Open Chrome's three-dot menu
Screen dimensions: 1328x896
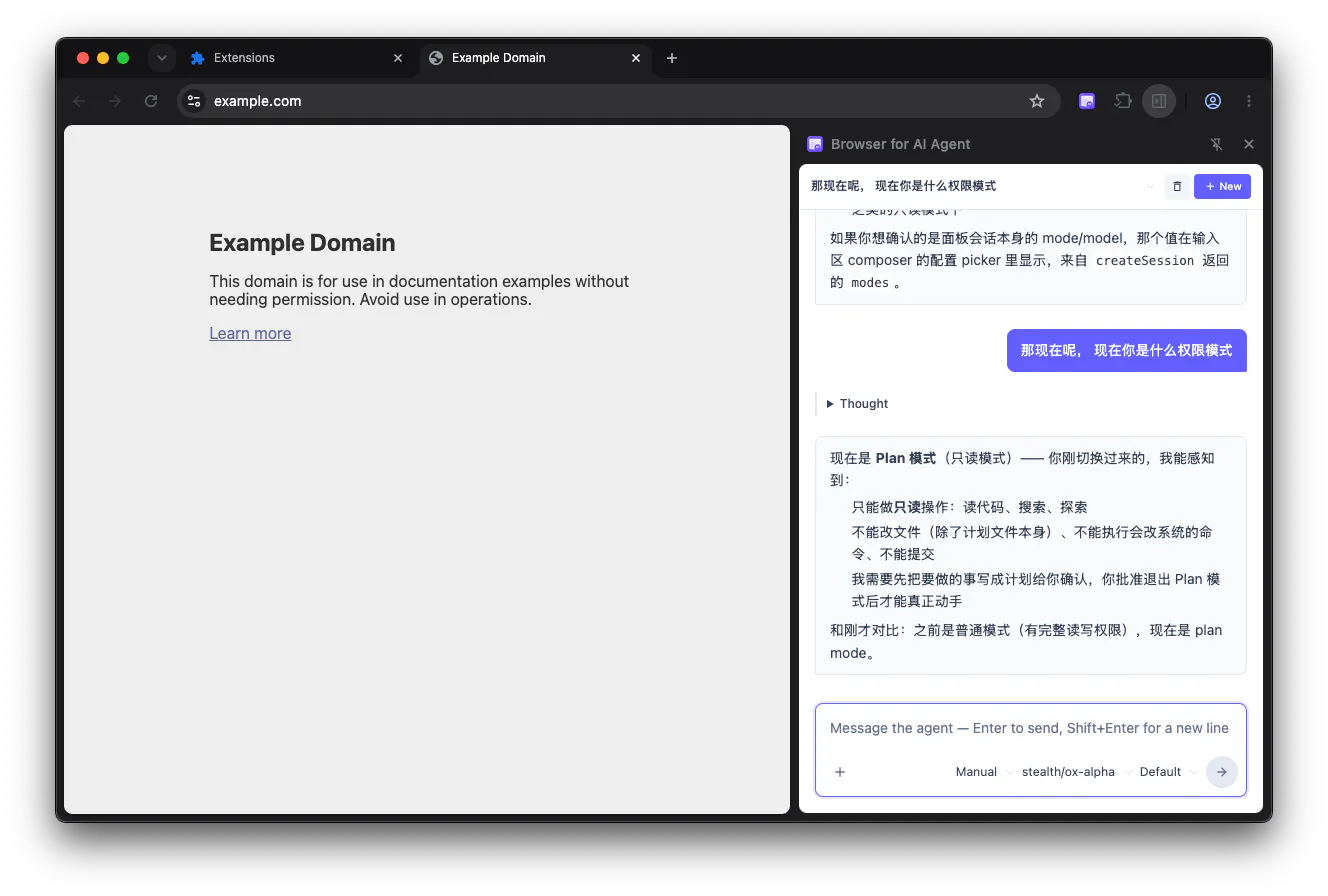(x=1249, y=101)
